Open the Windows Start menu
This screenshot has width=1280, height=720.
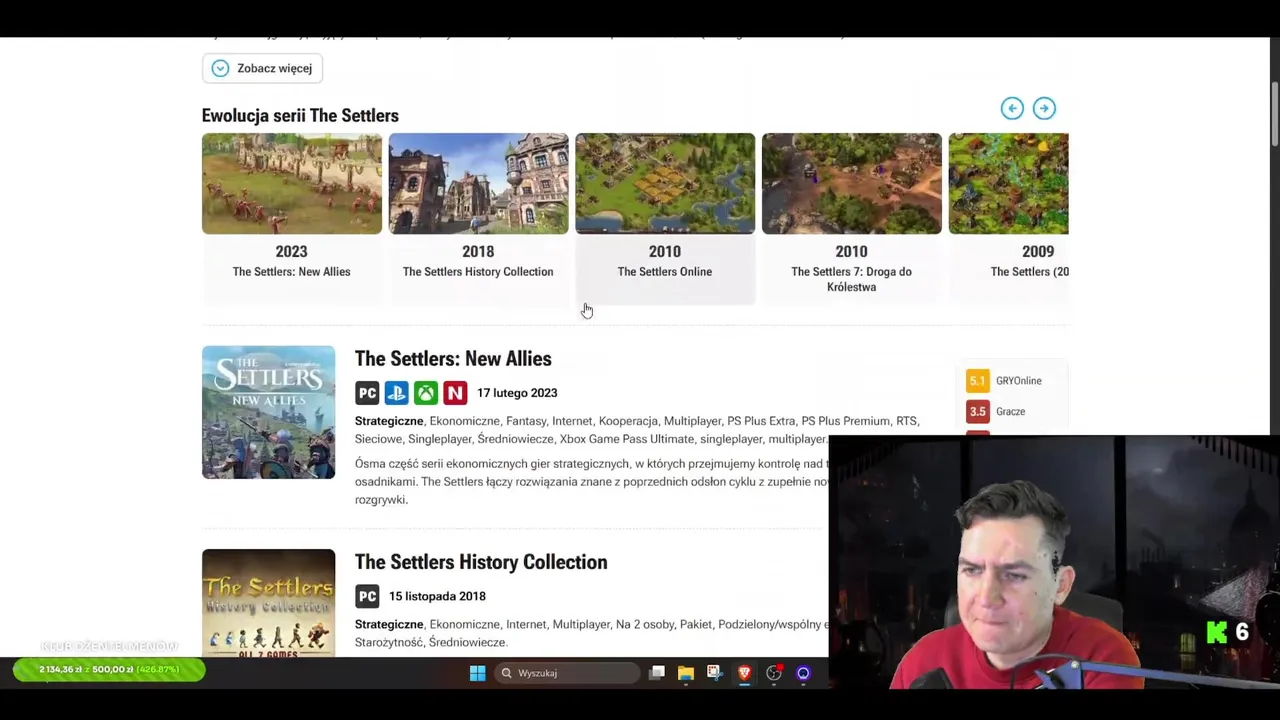pos(477,673)
